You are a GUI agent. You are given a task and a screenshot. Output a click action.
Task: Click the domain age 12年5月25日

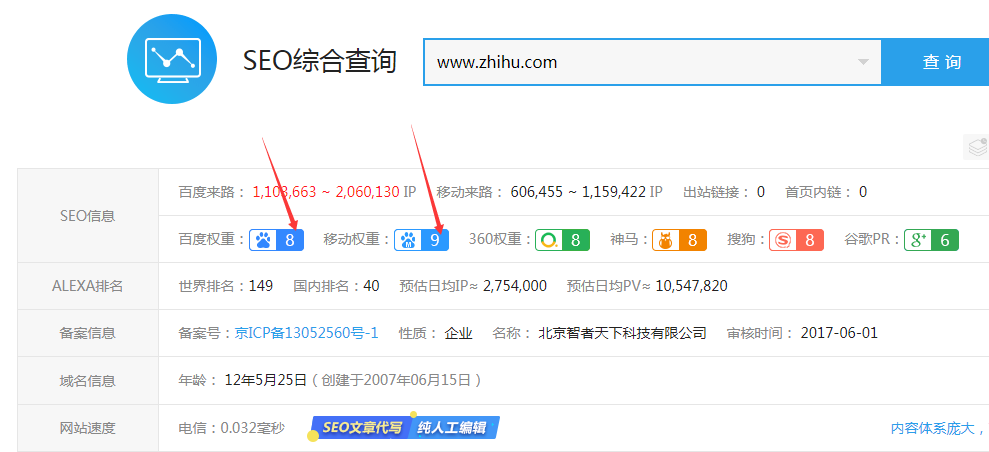266,380
